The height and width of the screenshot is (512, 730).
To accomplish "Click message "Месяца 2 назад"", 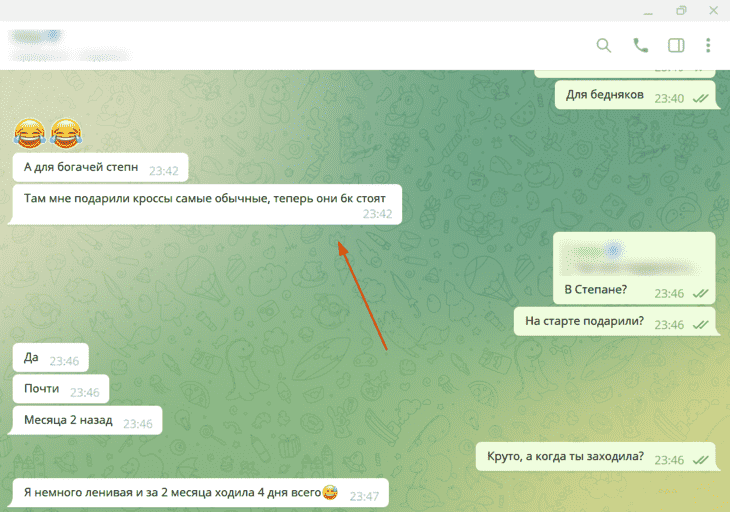I will pos(87,420).
